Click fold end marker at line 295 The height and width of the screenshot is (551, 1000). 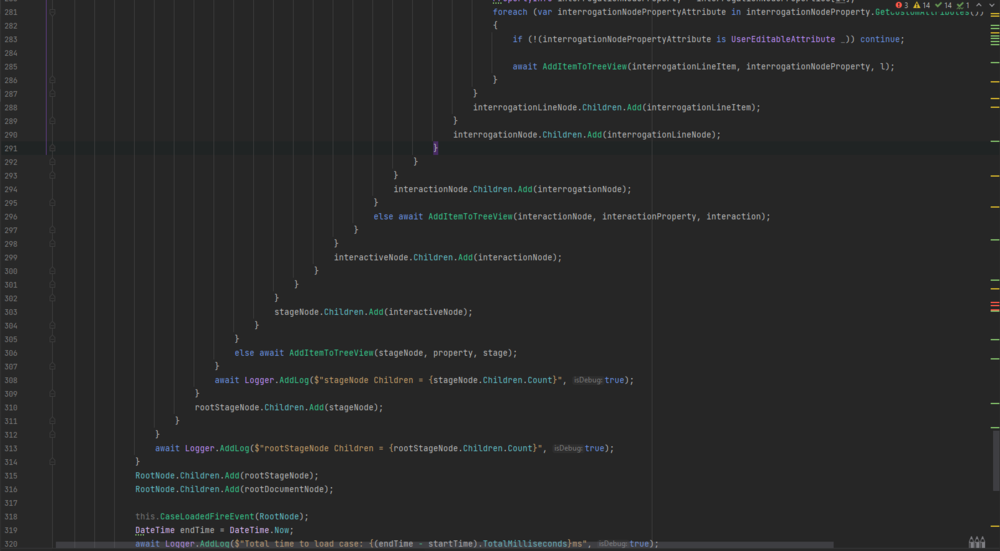tap(52, 203)
